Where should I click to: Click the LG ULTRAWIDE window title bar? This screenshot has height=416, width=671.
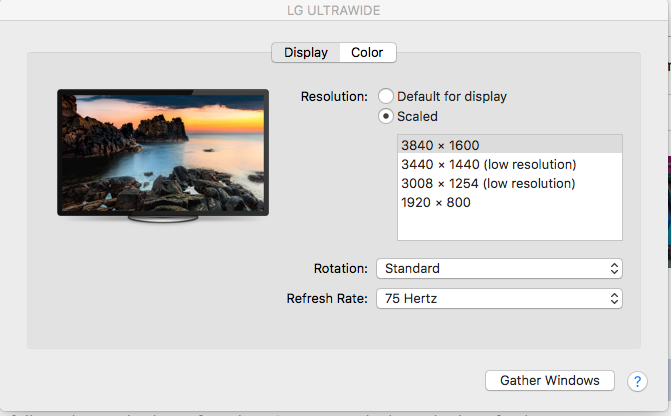(x=334, y=10)
